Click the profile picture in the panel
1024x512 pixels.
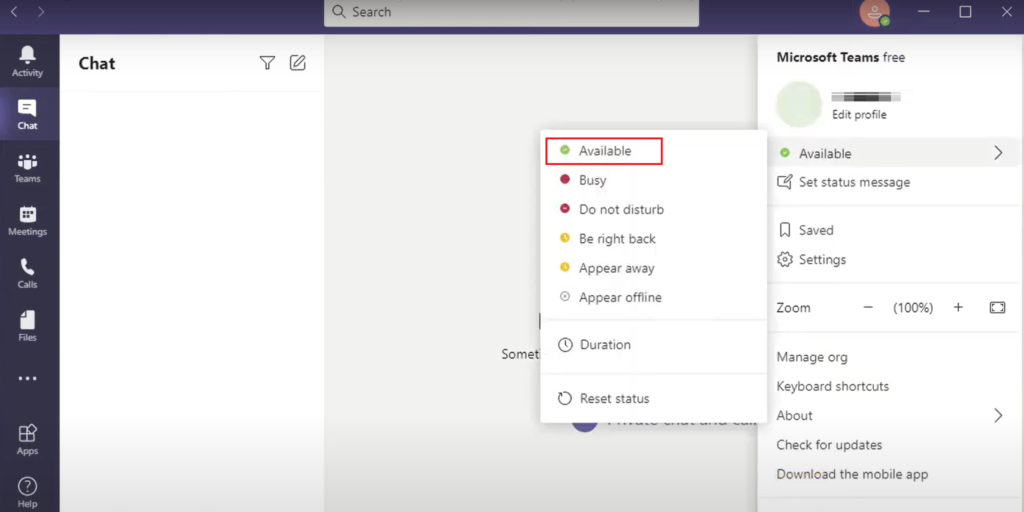tap(799, 104)
